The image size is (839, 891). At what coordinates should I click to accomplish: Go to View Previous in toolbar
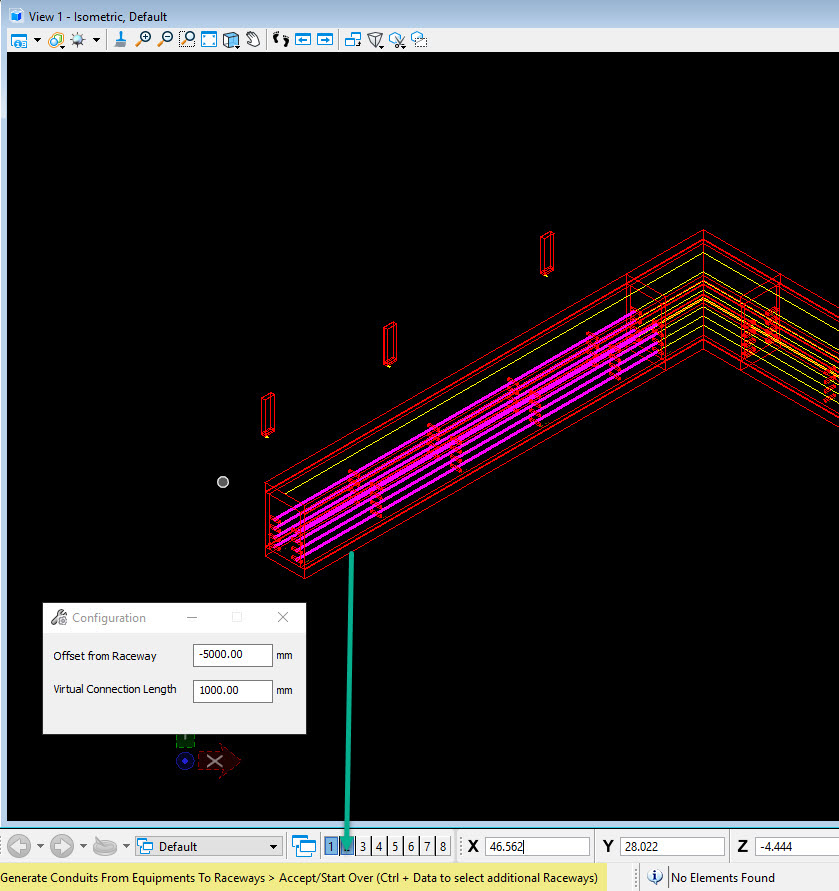pos(303,40)
